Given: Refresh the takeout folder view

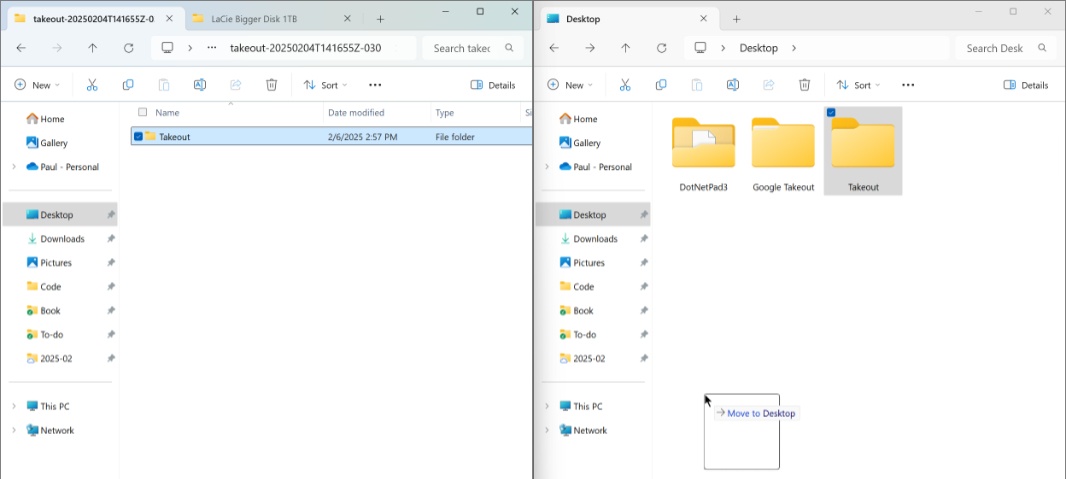Looking at the screenshot, I should (128, 48).
